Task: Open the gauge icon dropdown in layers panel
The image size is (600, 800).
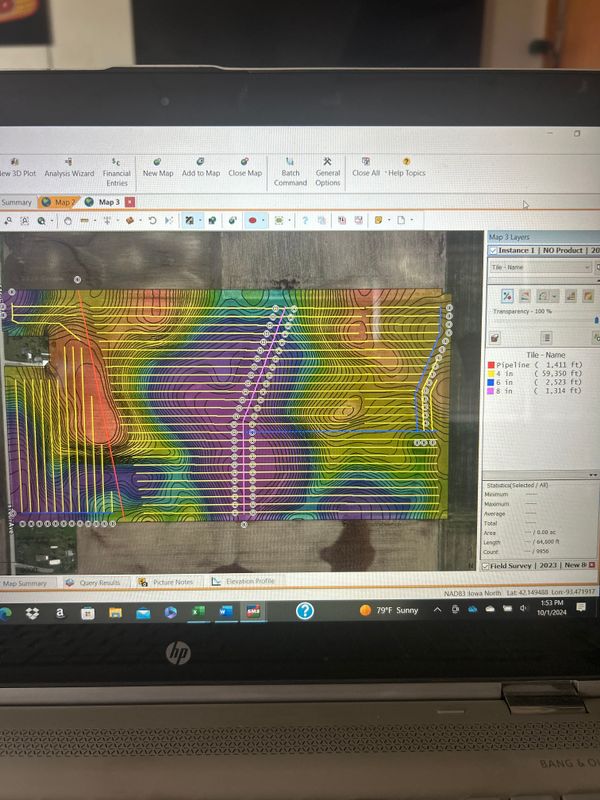Action: tap(555, 296)
